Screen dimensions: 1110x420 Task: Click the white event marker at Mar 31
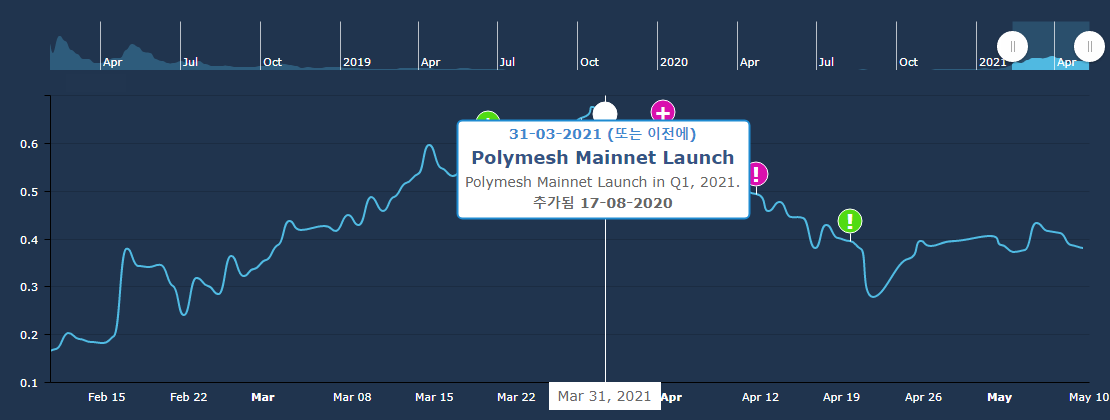click(605, 112)
